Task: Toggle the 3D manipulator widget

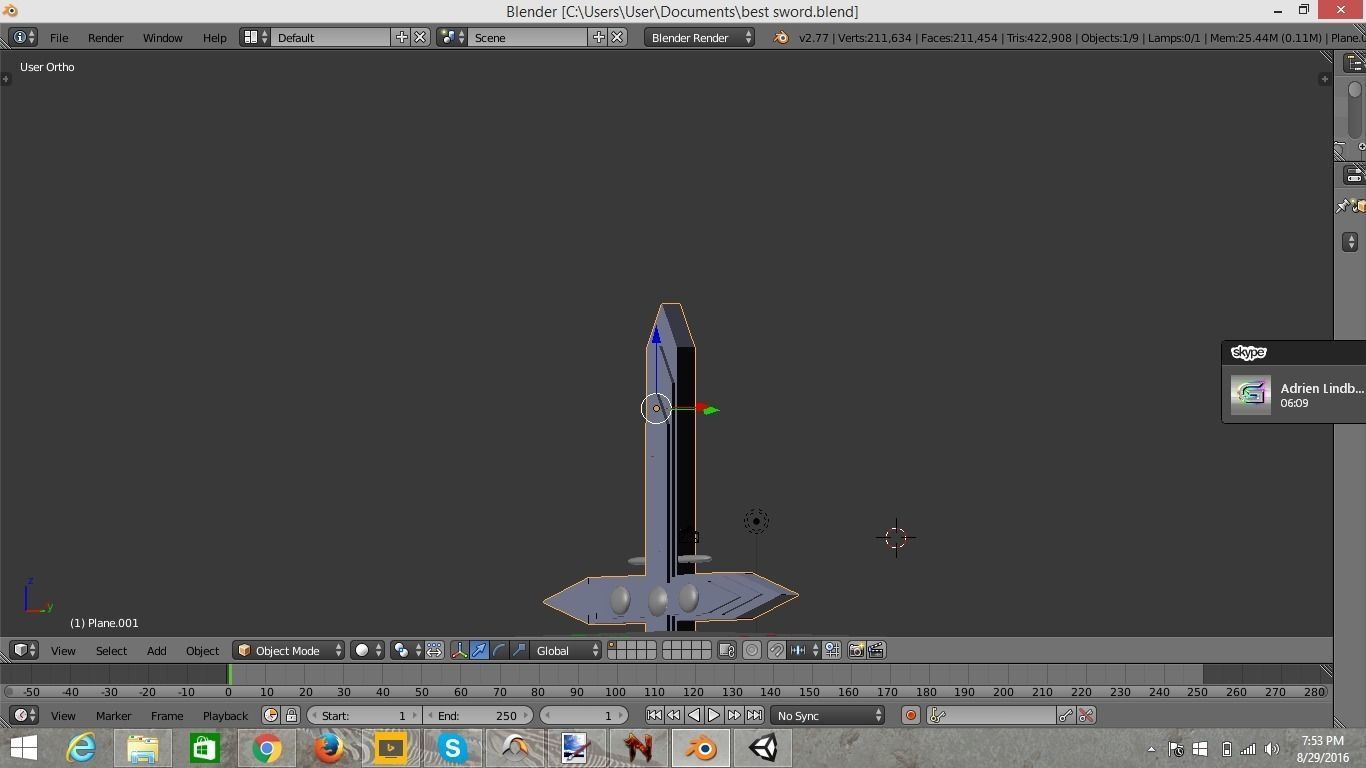Action: click(460, 650)
